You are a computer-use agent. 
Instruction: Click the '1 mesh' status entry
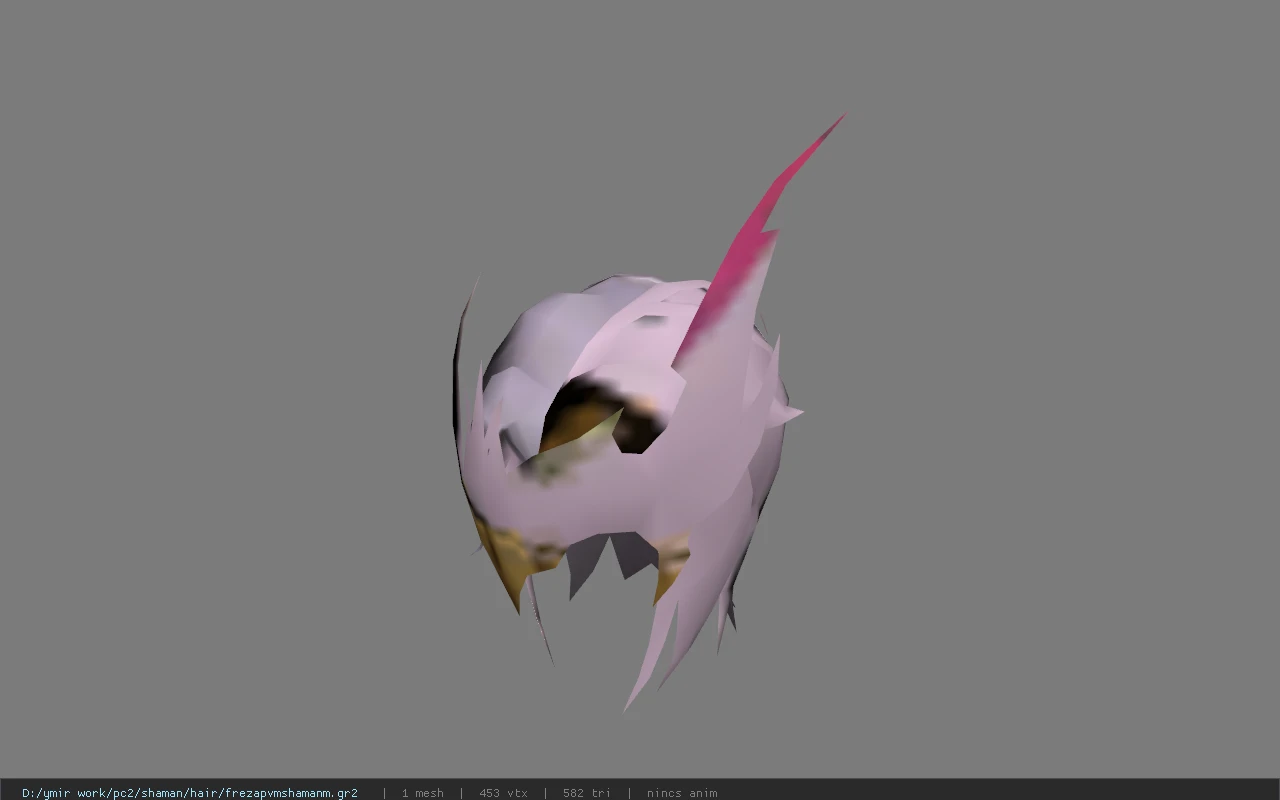[x=422, y=793]
